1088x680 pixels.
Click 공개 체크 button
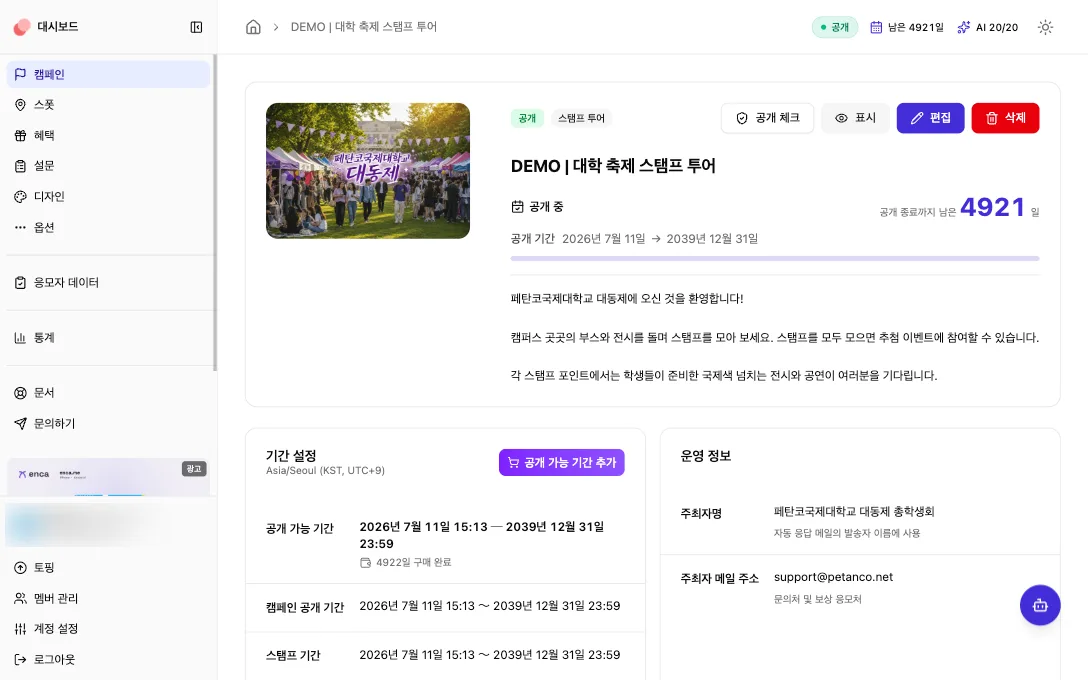[x=767, y=118]
